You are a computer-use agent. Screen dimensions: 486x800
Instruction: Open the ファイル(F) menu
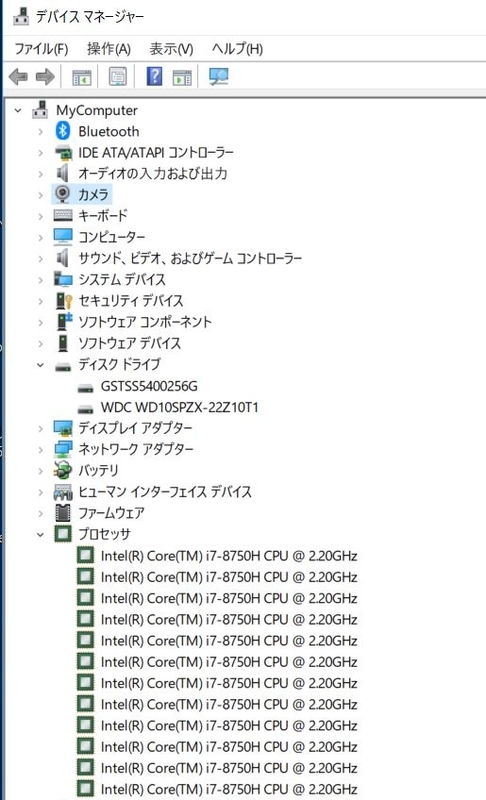(41, 49)
